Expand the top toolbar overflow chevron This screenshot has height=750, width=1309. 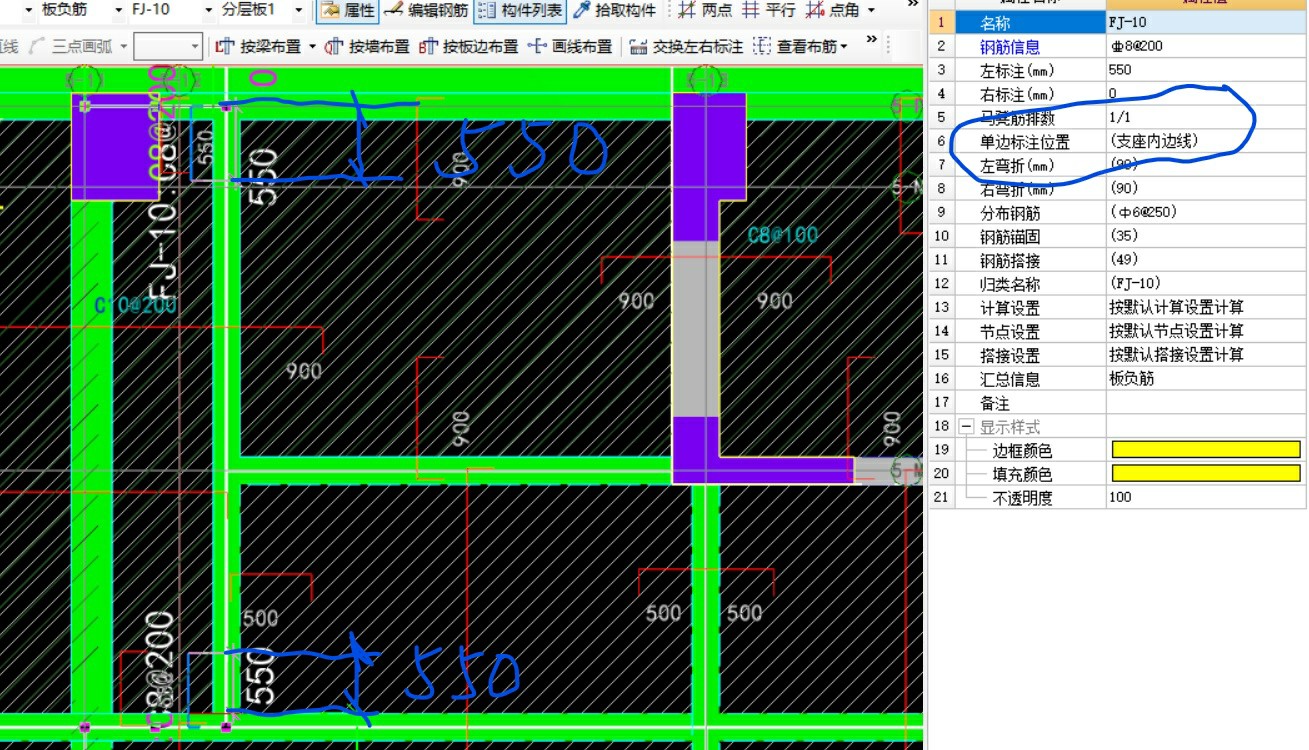(x=913, y=4)
